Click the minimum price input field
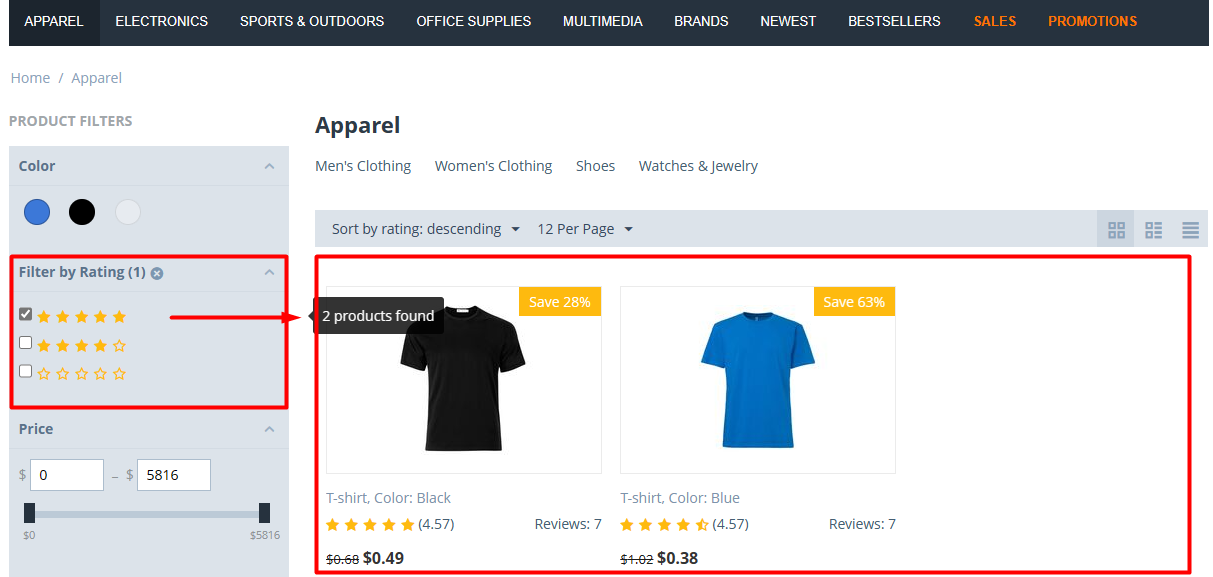 point(67,475)
